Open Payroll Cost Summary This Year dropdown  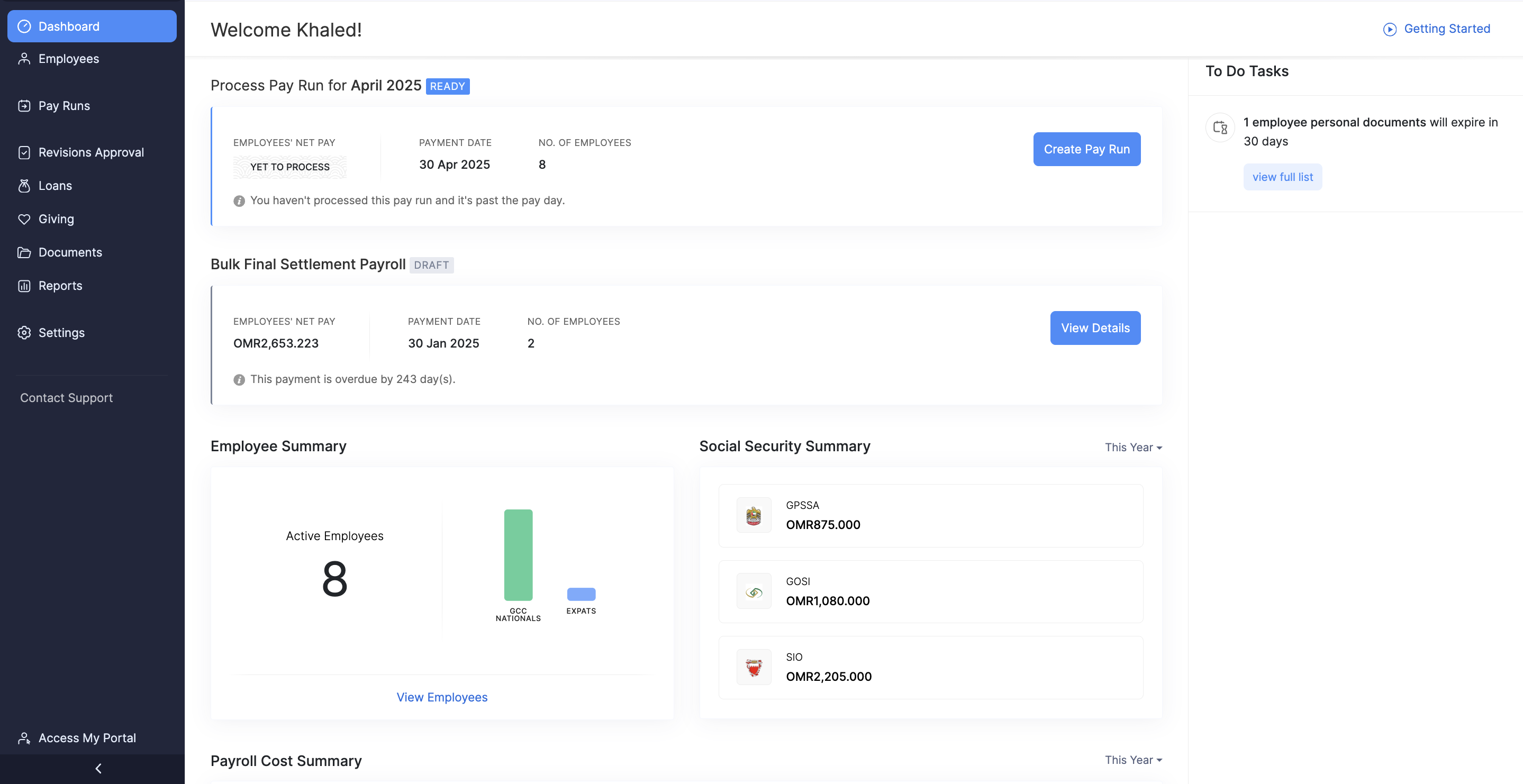[1133, 760]
